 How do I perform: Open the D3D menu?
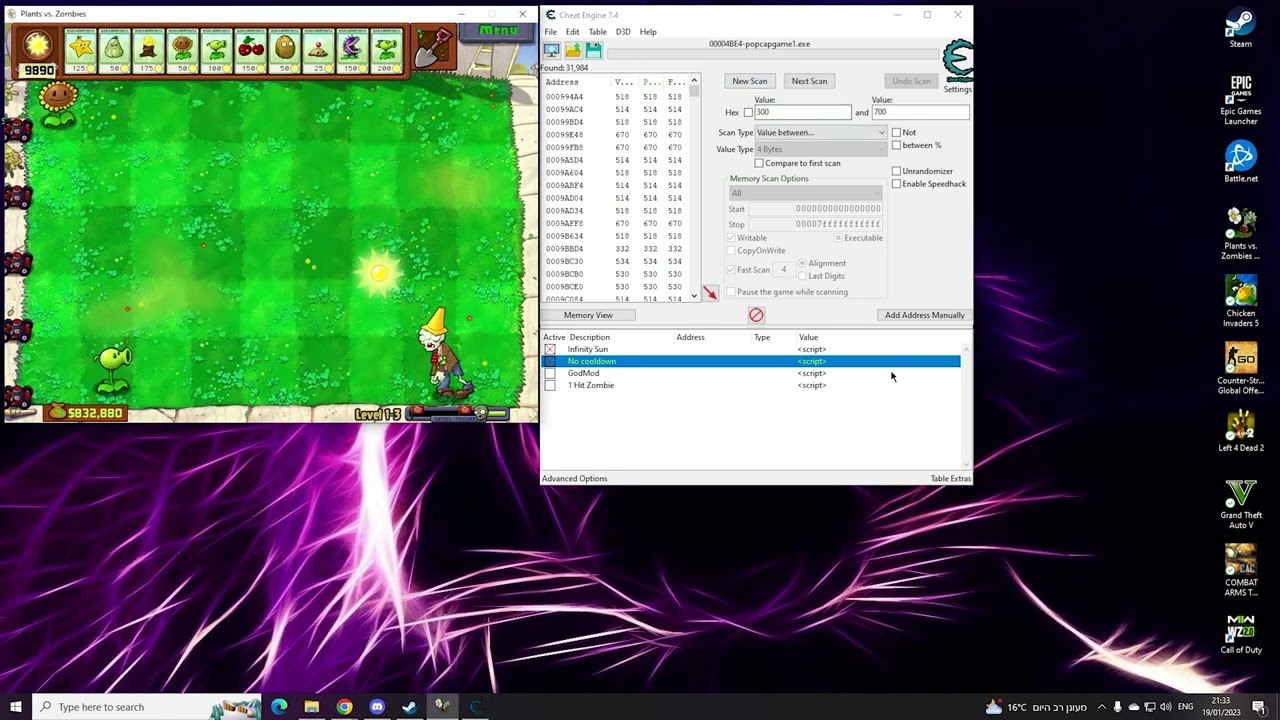click(623, 32)
